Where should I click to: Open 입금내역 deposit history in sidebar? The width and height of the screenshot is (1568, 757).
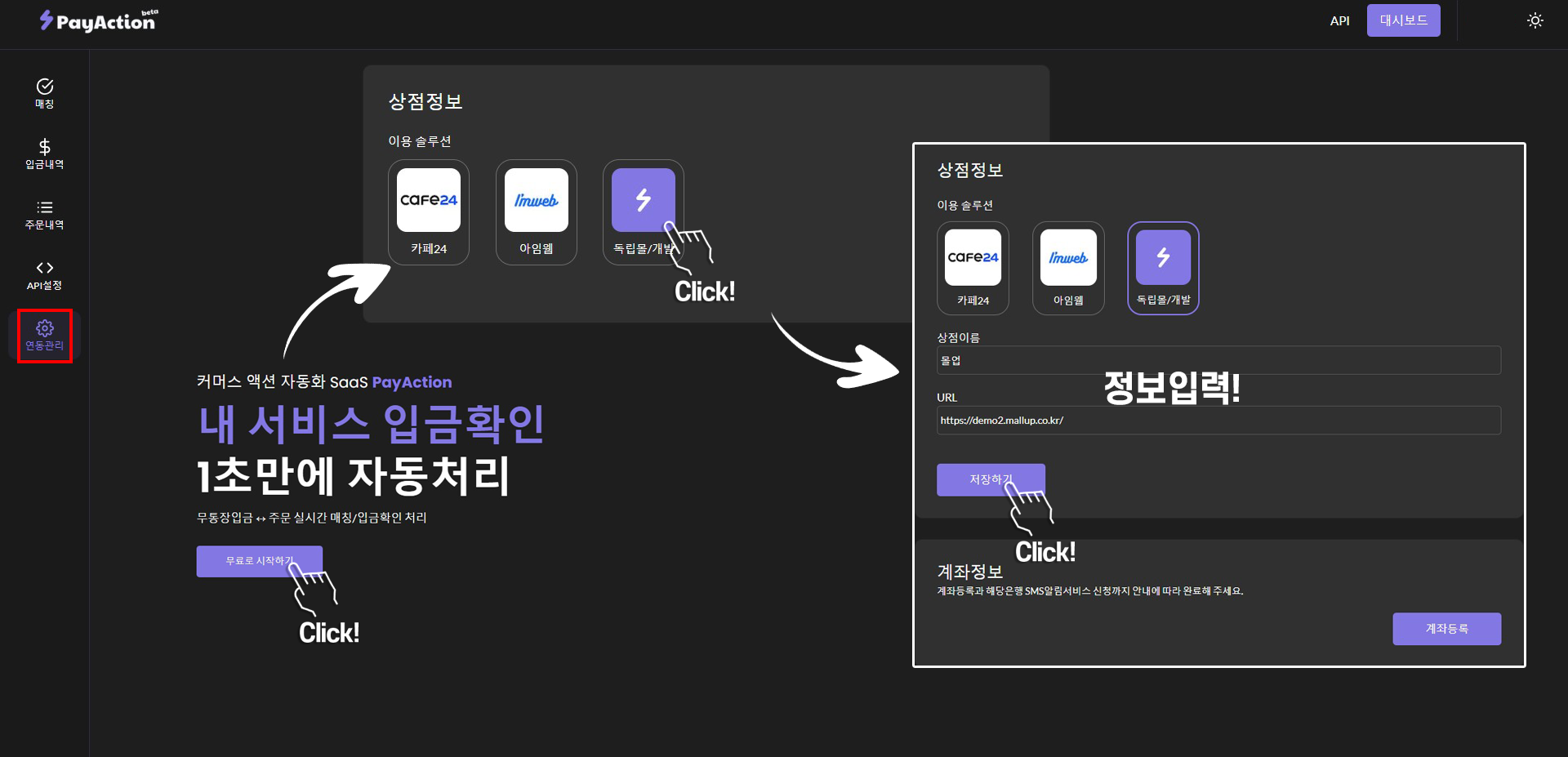coord(45,154)
